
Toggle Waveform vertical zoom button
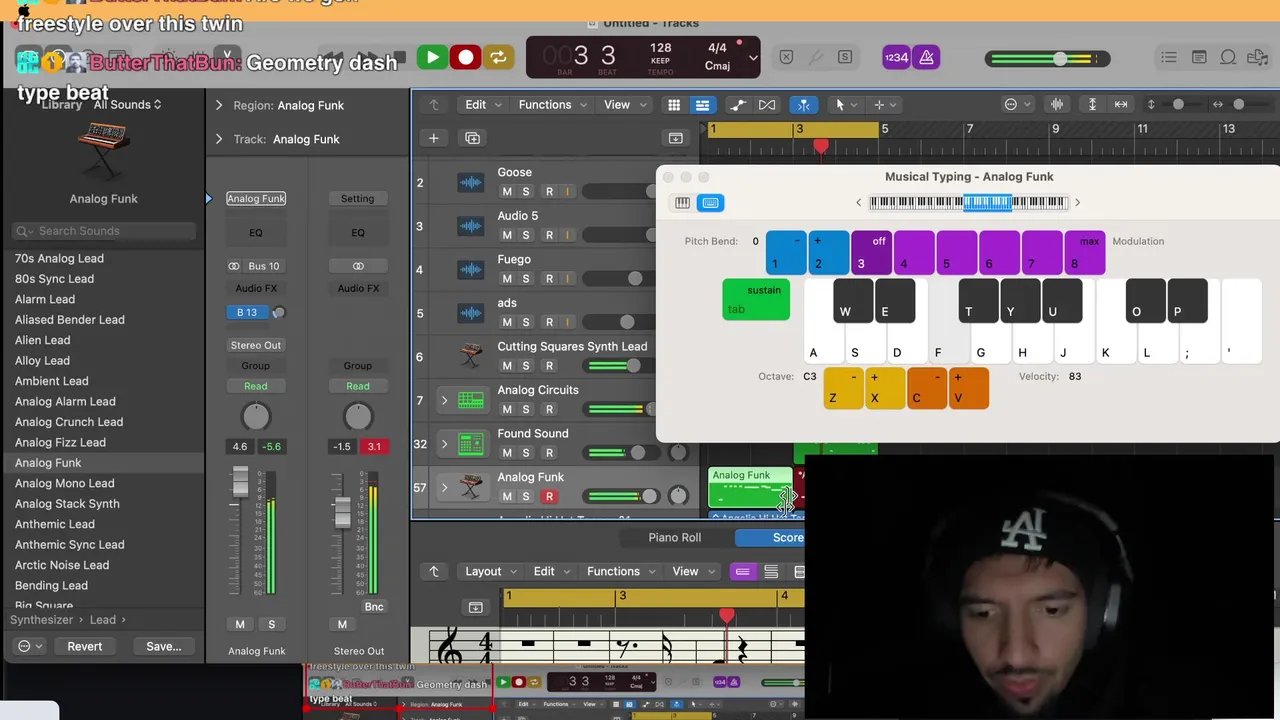tap(1057, 104)
